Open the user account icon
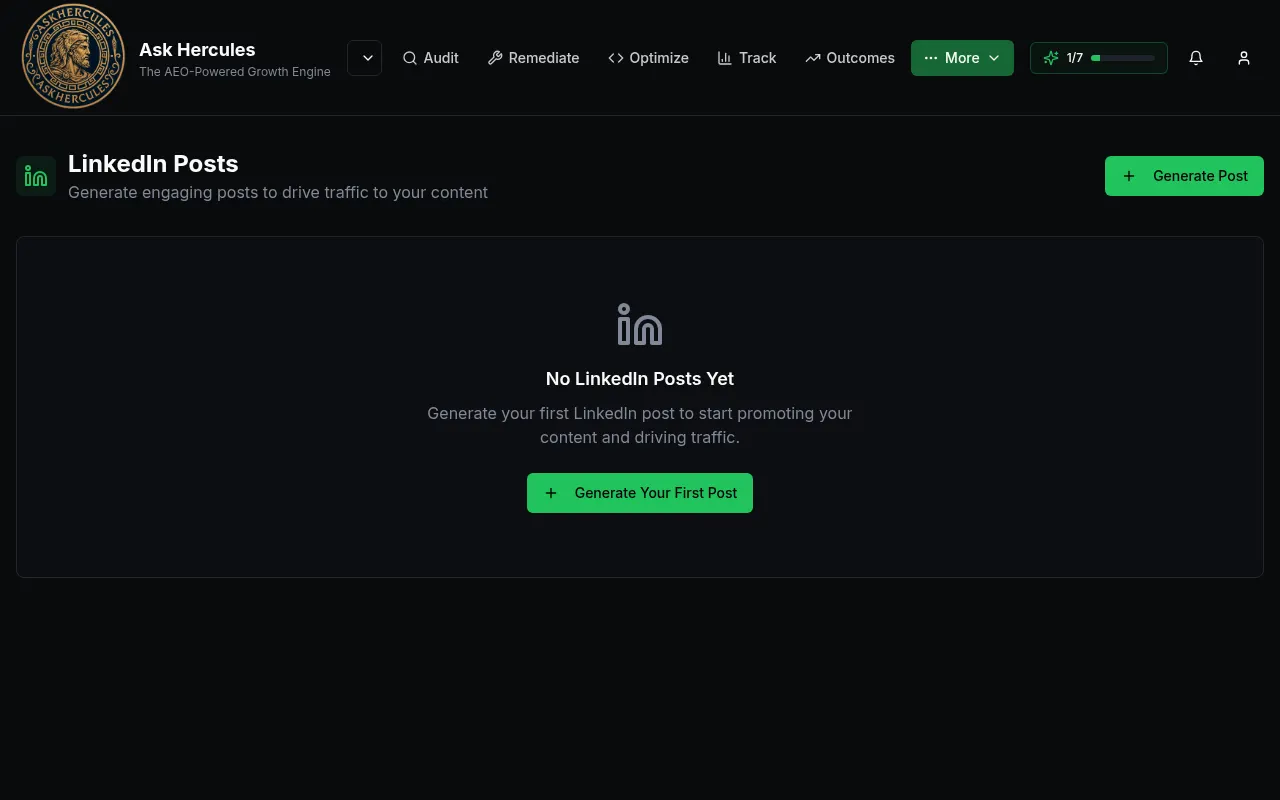This screenshot has height=800, width=1280. coord(1244,58)
